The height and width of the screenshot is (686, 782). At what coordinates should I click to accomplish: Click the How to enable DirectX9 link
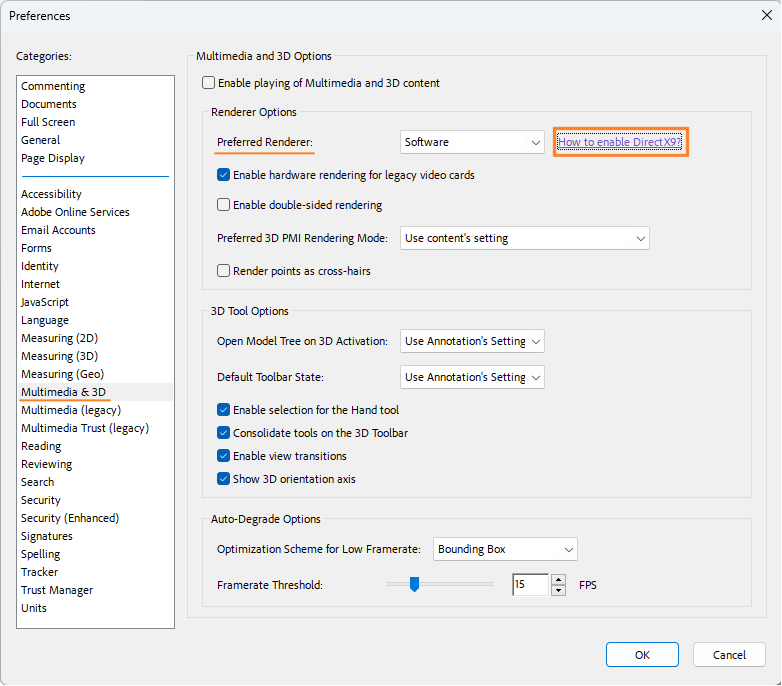click(x=619, y=142)
